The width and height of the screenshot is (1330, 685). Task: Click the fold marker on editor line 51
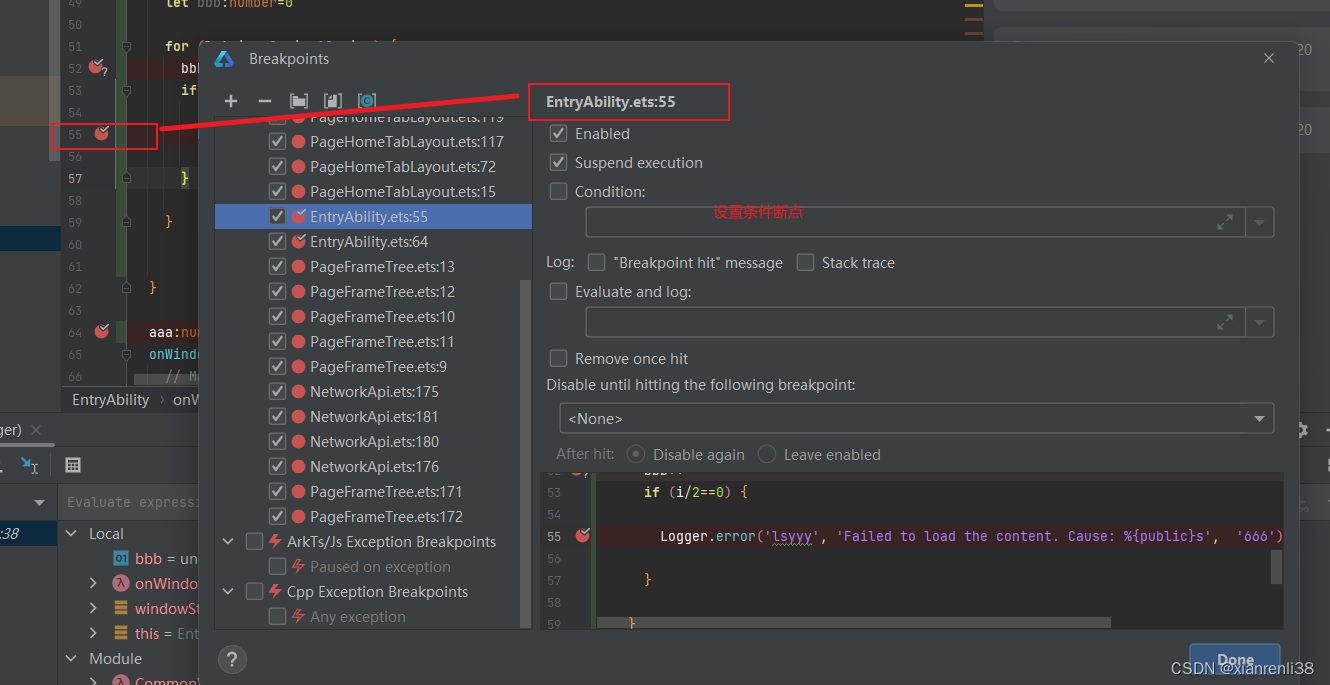[x=126, y=47]
